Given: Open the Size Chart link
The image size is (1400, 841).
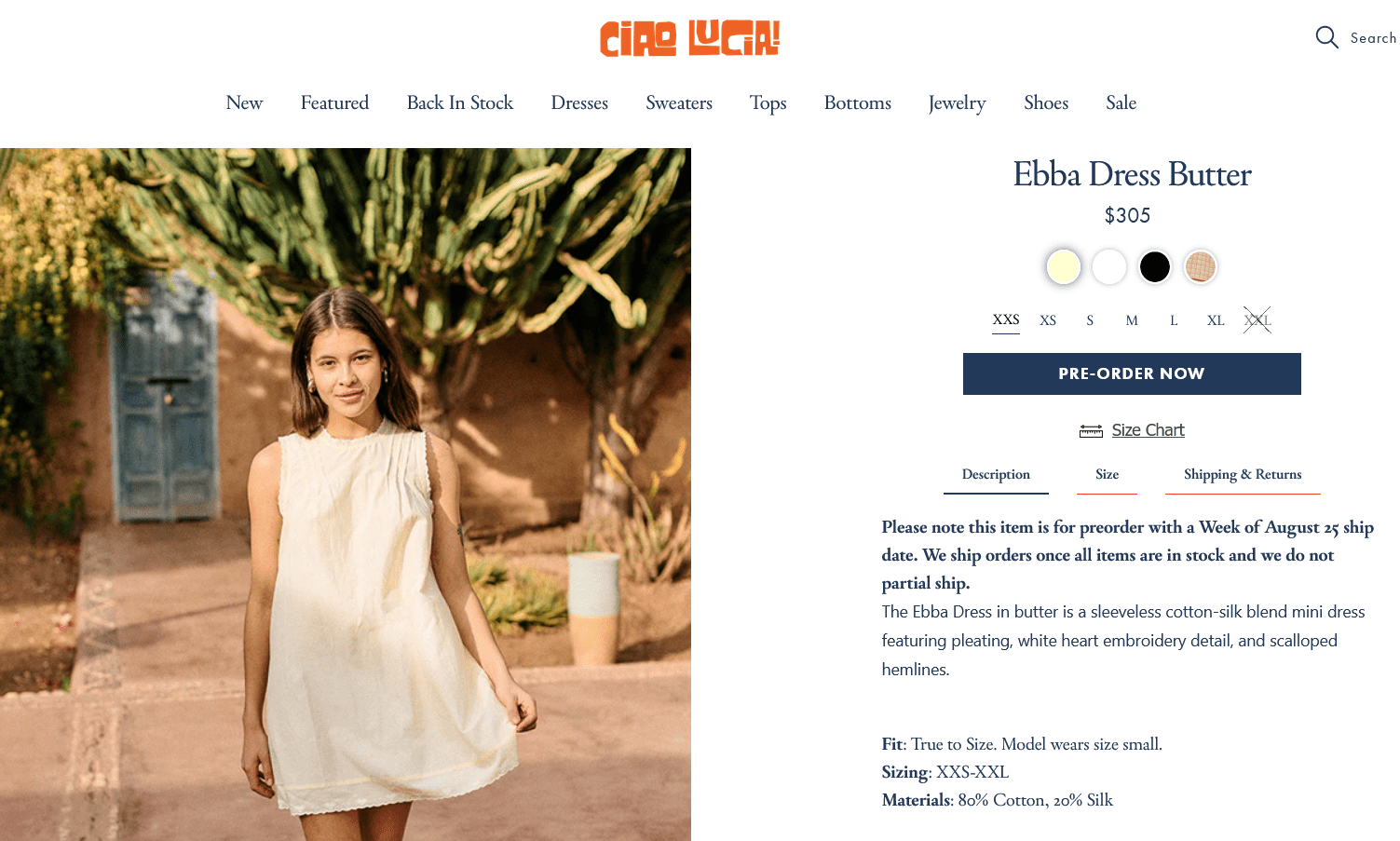Looking at the screenshot, I should [1148, 430].
